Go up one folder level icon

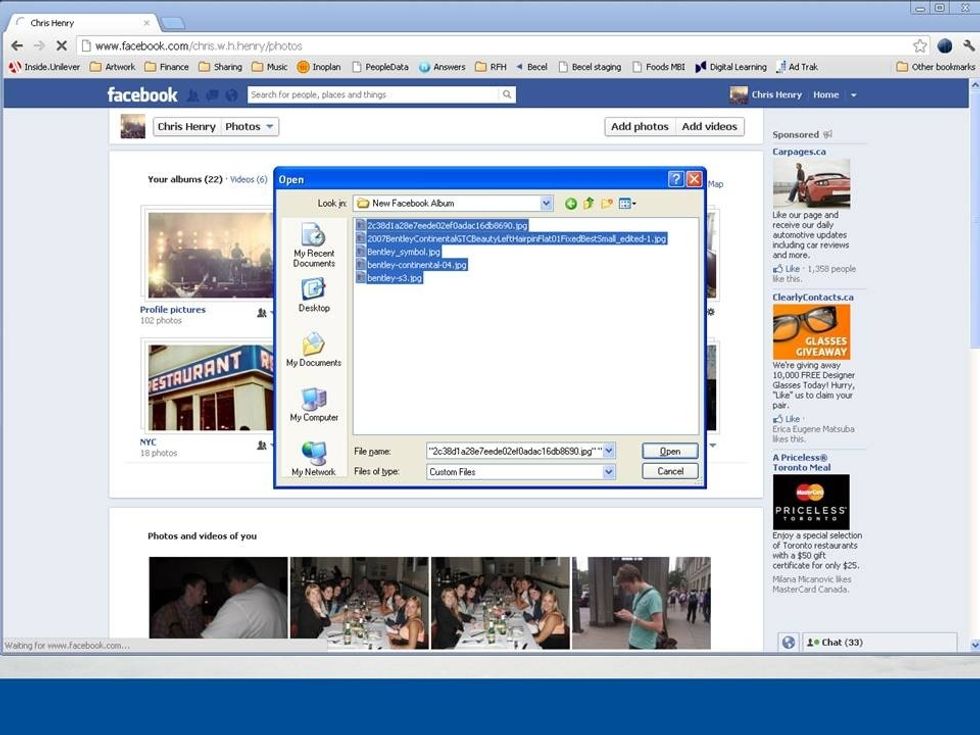[x=588, y=203]
